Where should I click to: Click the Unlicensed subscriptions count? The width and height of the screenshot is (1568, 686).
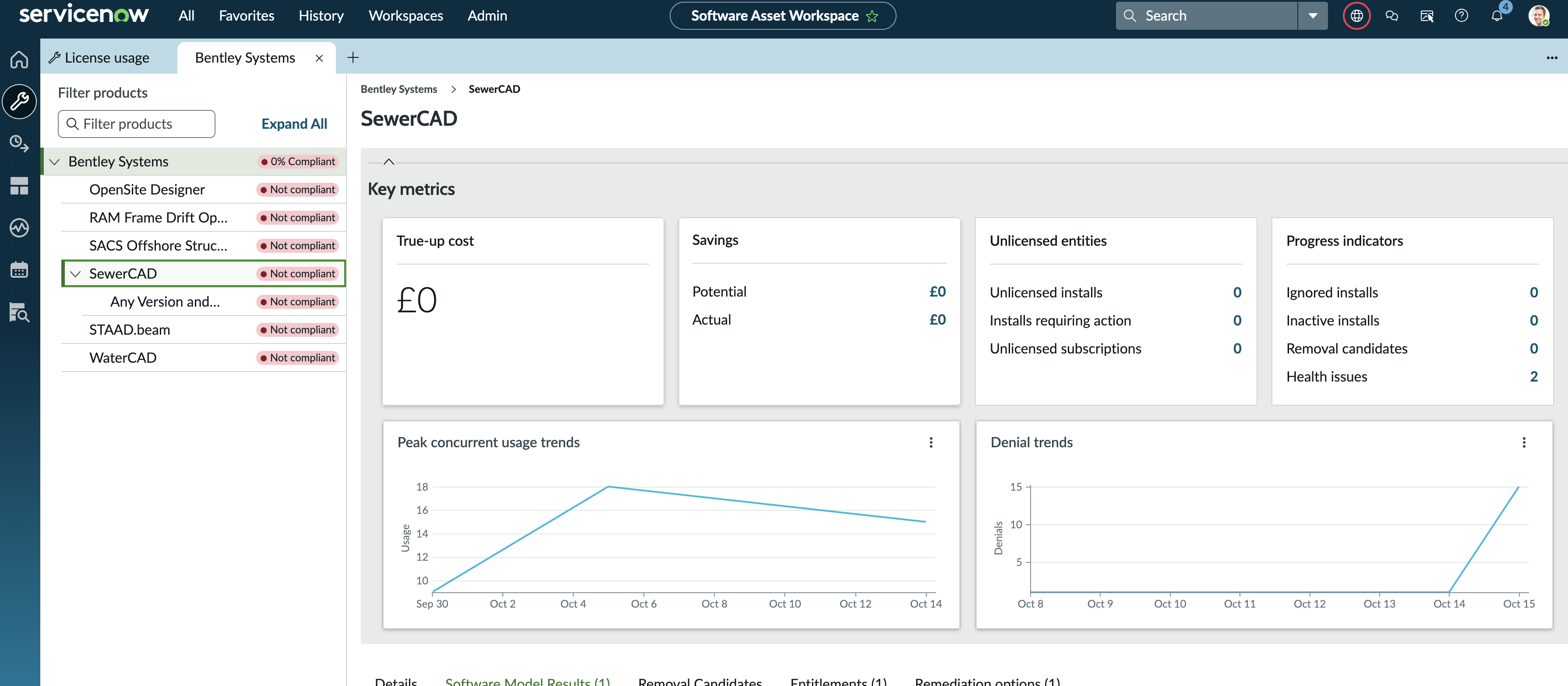(x=1237, y=349)
